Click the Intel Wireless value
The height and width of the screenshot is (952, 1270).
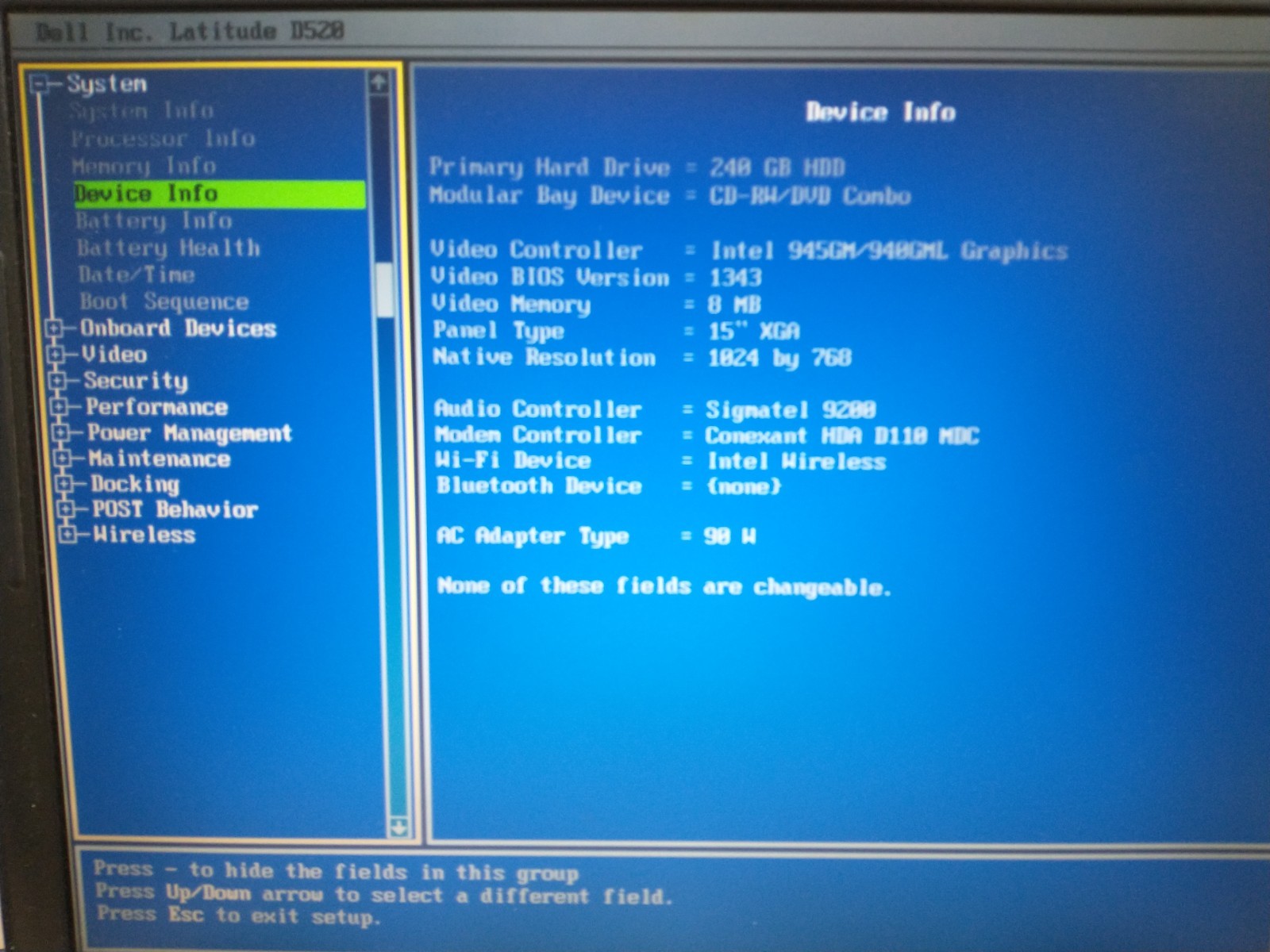pyautogui.click(x=796, y=462)
